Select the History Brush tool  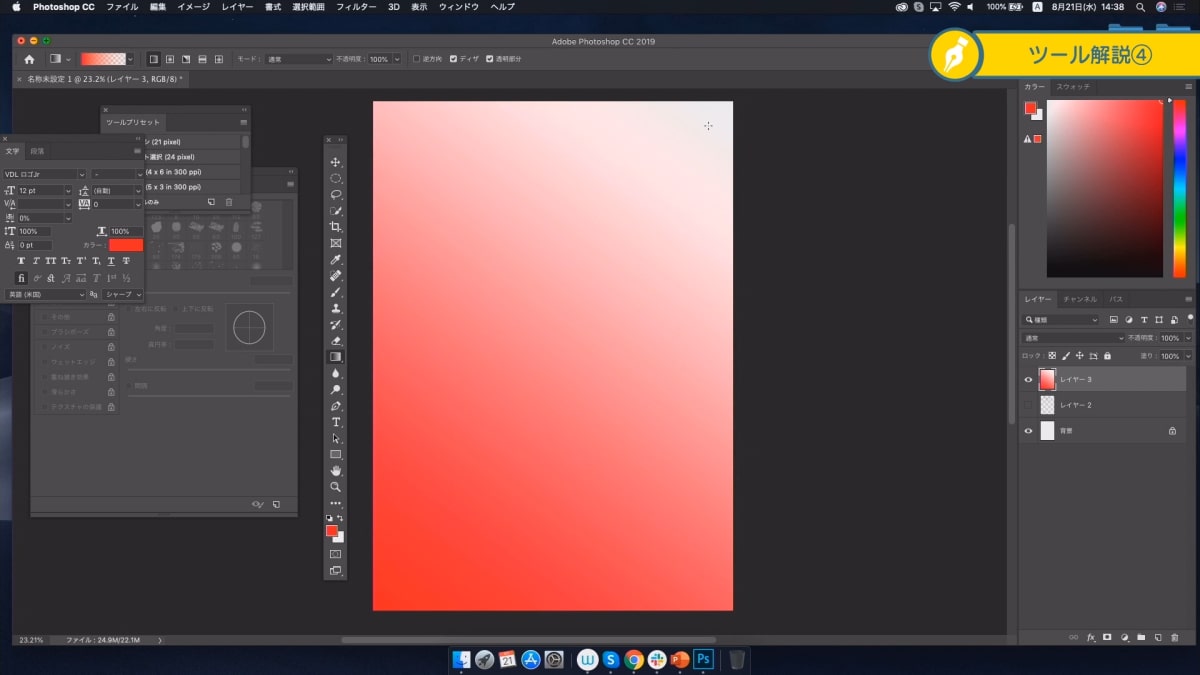[336, 324]
